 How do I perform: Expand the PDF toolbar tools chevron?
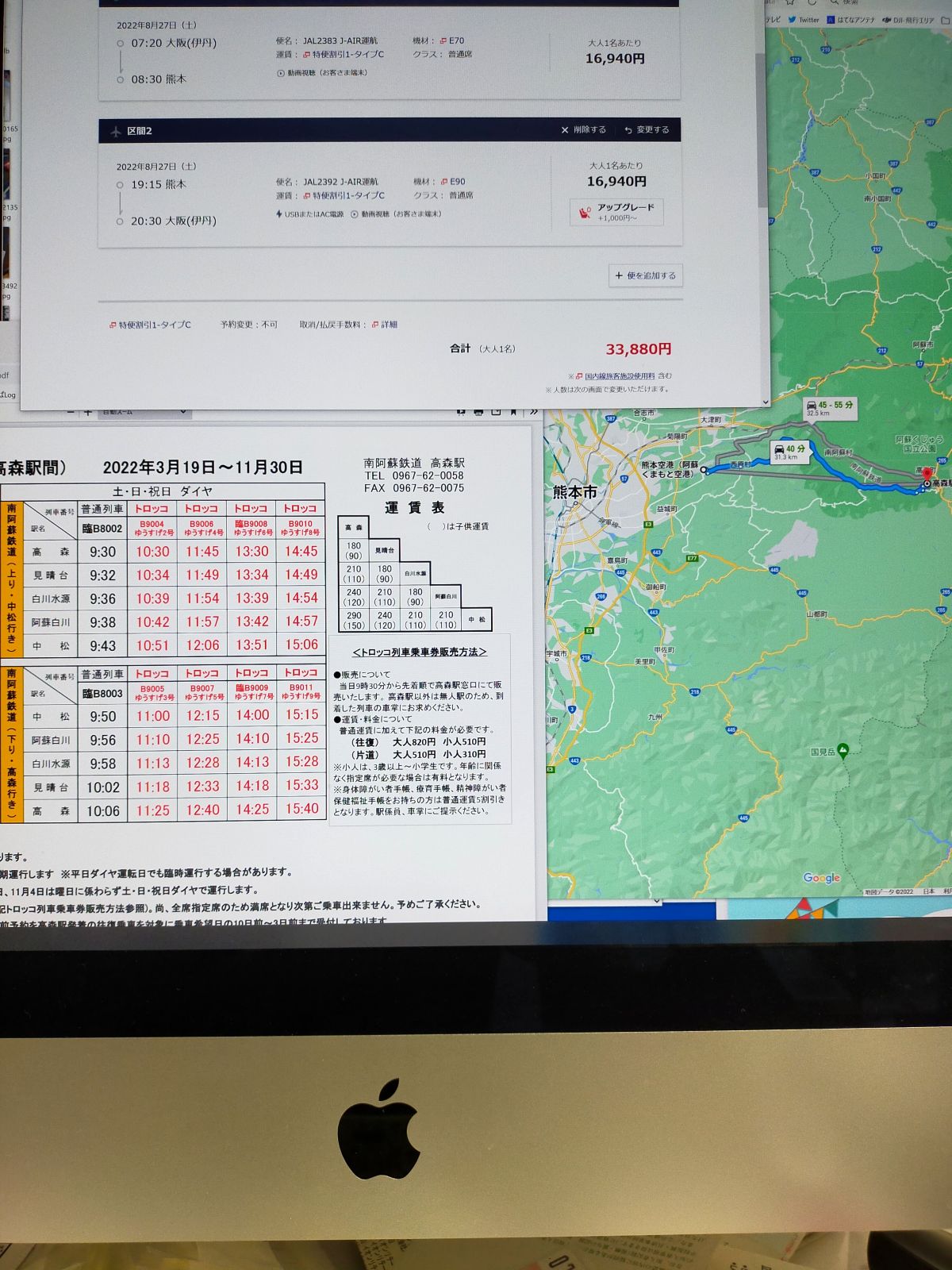tap(534, 412)
